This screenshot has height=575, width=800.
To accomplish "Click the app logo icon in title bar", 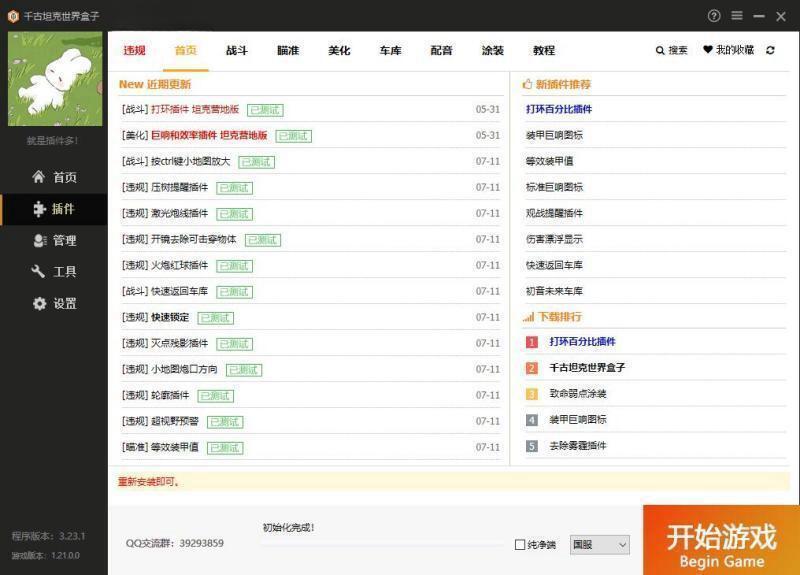I will (13, 16).
